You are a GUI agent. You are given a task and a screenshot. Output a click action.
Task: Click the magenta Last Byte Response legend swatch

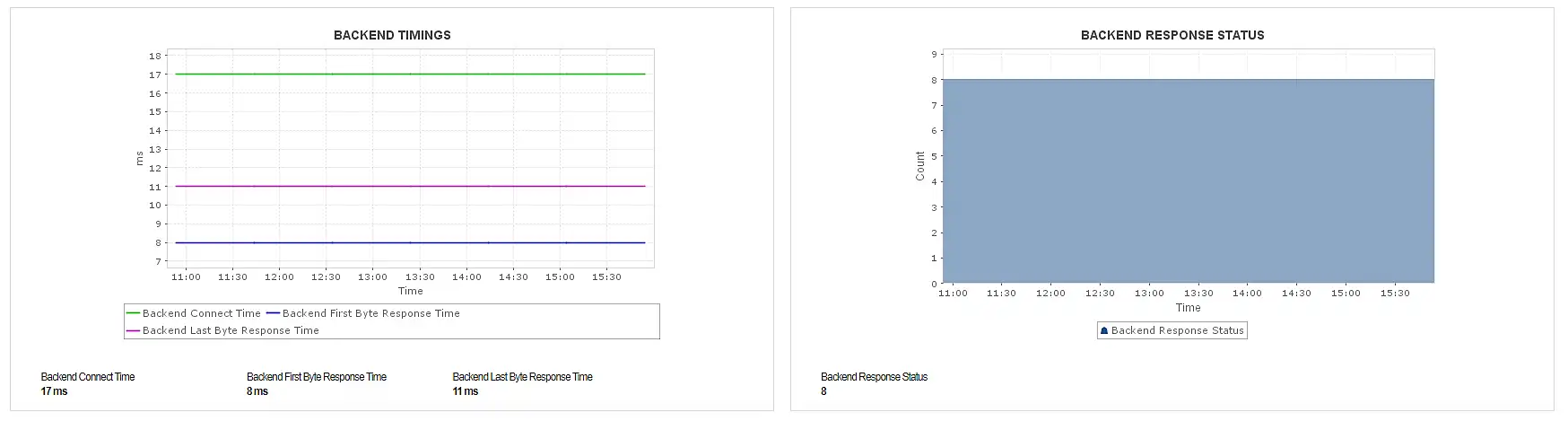133,330
